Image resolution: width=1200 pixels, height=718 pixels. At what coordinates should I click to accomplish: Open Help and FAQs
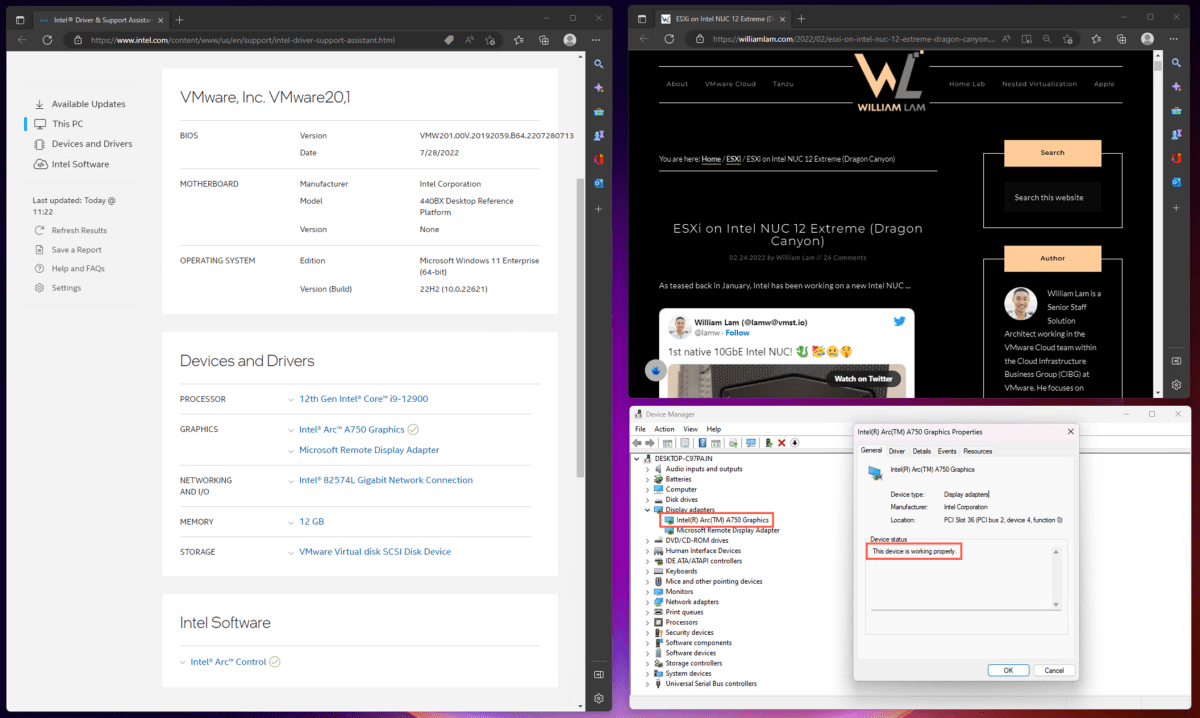point(70,269)
